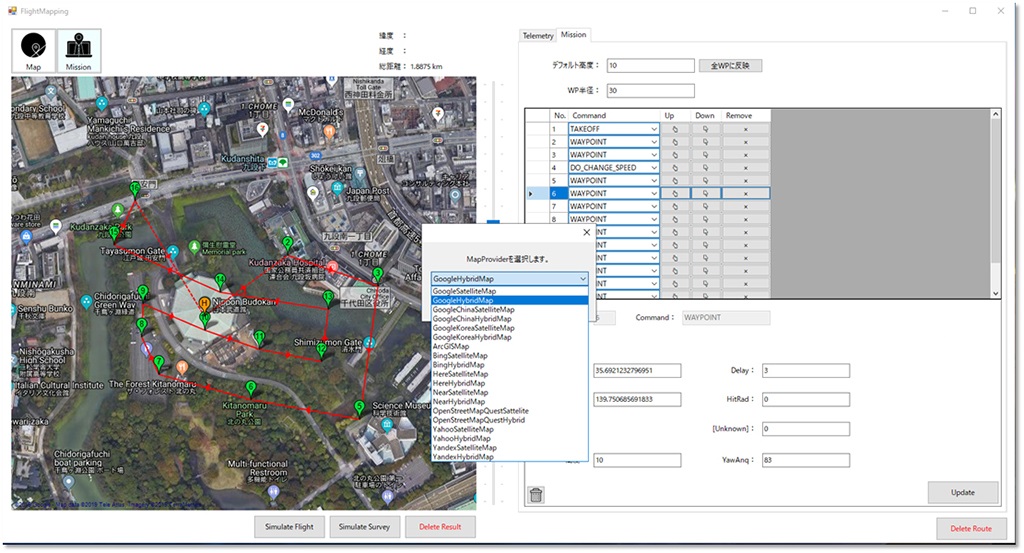
Task: Open the MapProvider combo box
Action: point(509,279)
